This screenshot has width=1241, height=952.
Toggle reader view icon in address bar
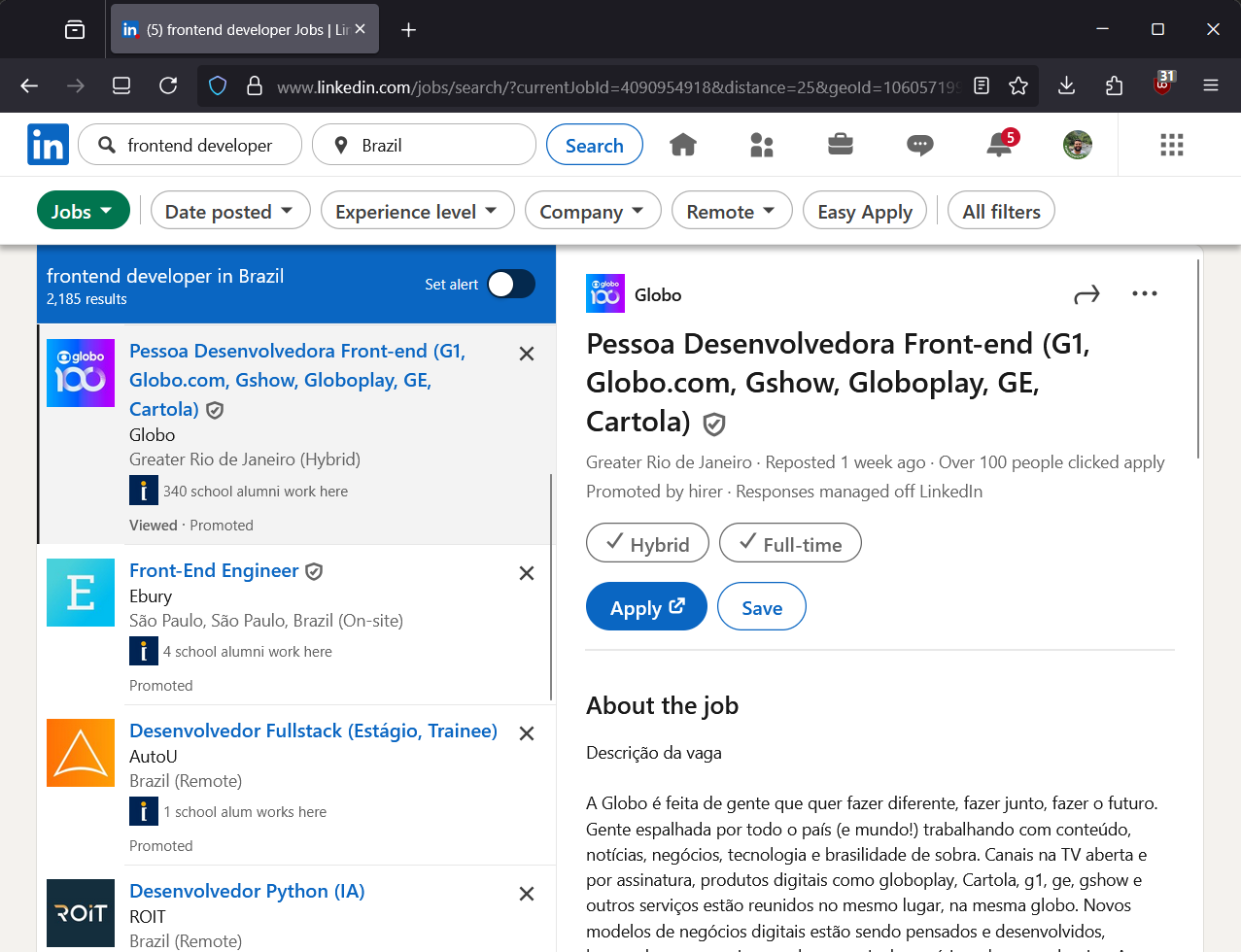pos(982,85)
